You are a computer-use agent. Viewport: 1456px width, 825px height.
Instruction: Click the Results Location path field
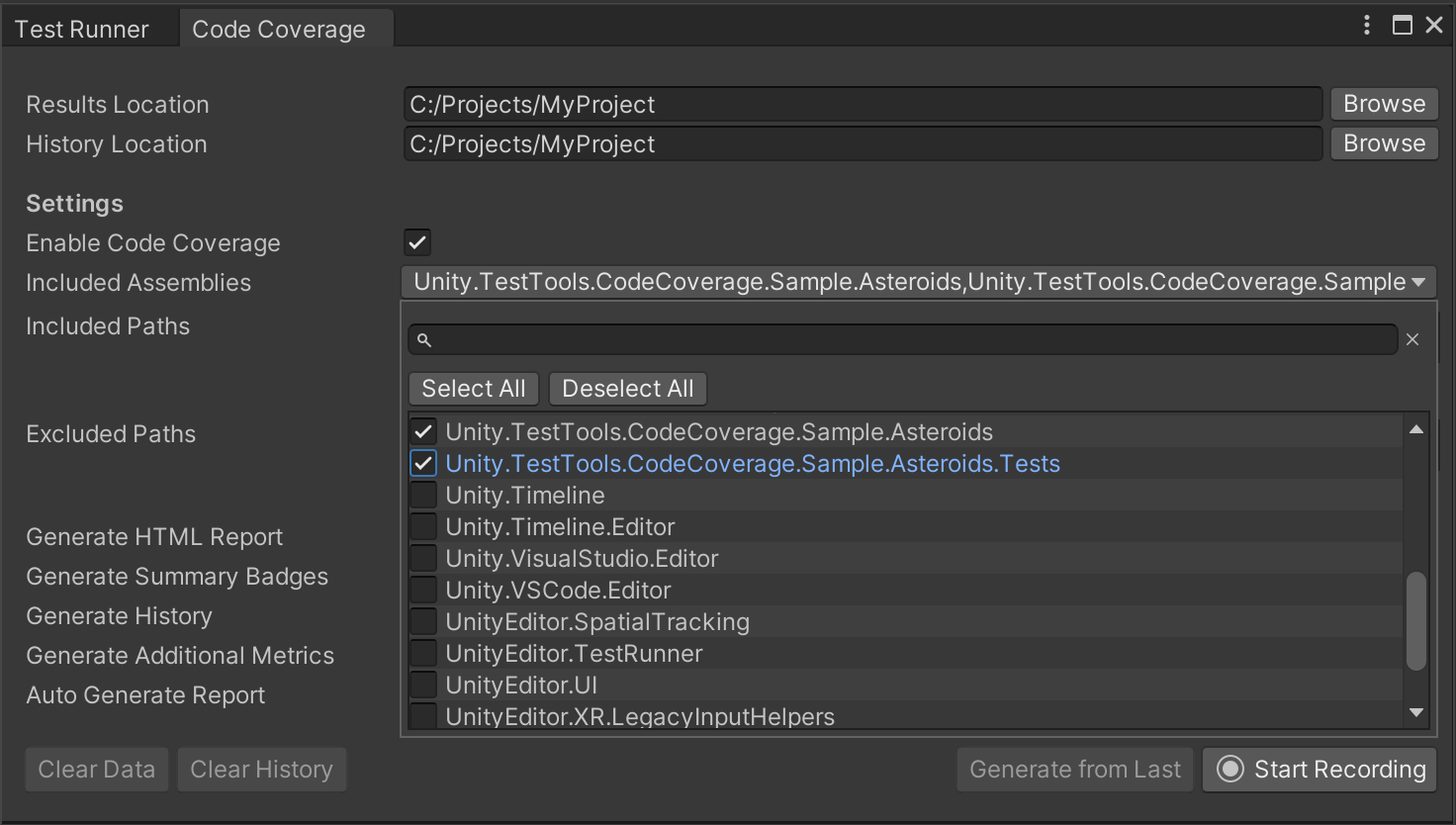coord(863,104)
